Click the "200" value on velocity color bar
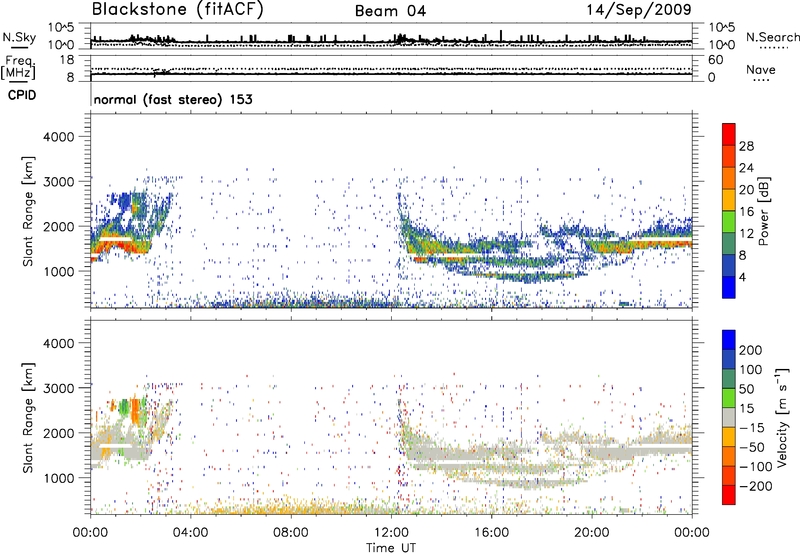This screenshot has height=554, width=800. [x=751, y=350]
